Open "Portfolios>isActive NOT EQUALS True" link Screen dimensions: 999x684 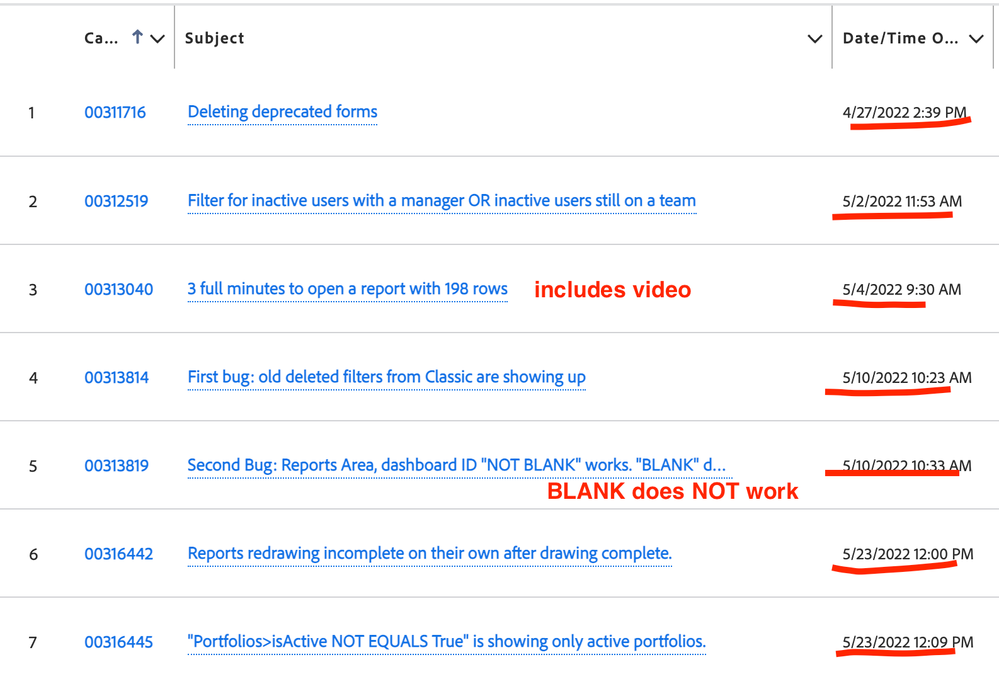pos(447,642)
